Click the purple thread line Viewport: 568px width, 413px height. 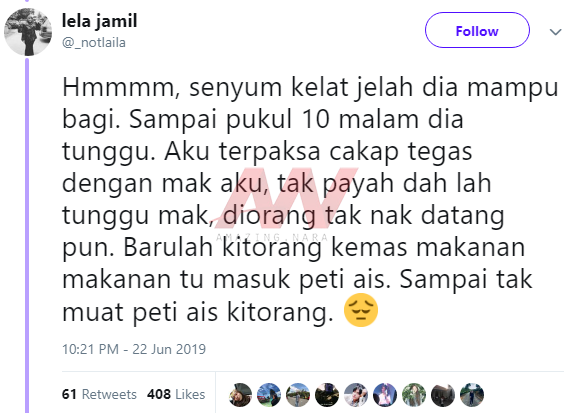(27, 235)
